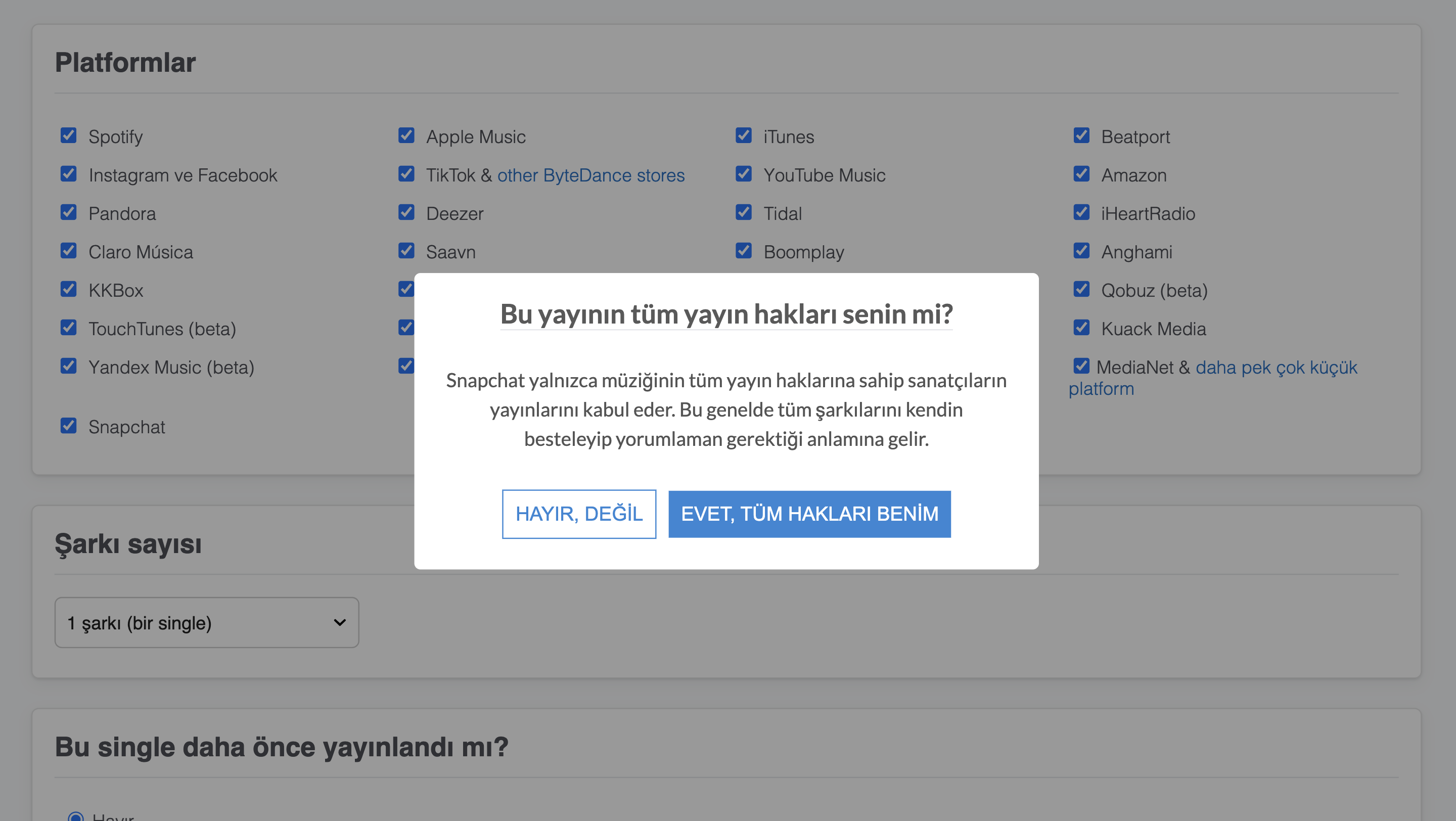The image size is (1456, 821).
Task: Confirm with 'EVET, TÜM HAKLARI BENİM' button
Action: click(809, 514)
